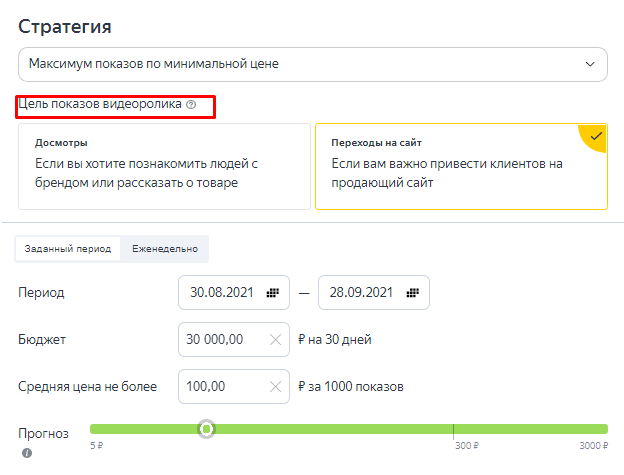Click the Цель показов видеоролика label

(x=100, y=104)
